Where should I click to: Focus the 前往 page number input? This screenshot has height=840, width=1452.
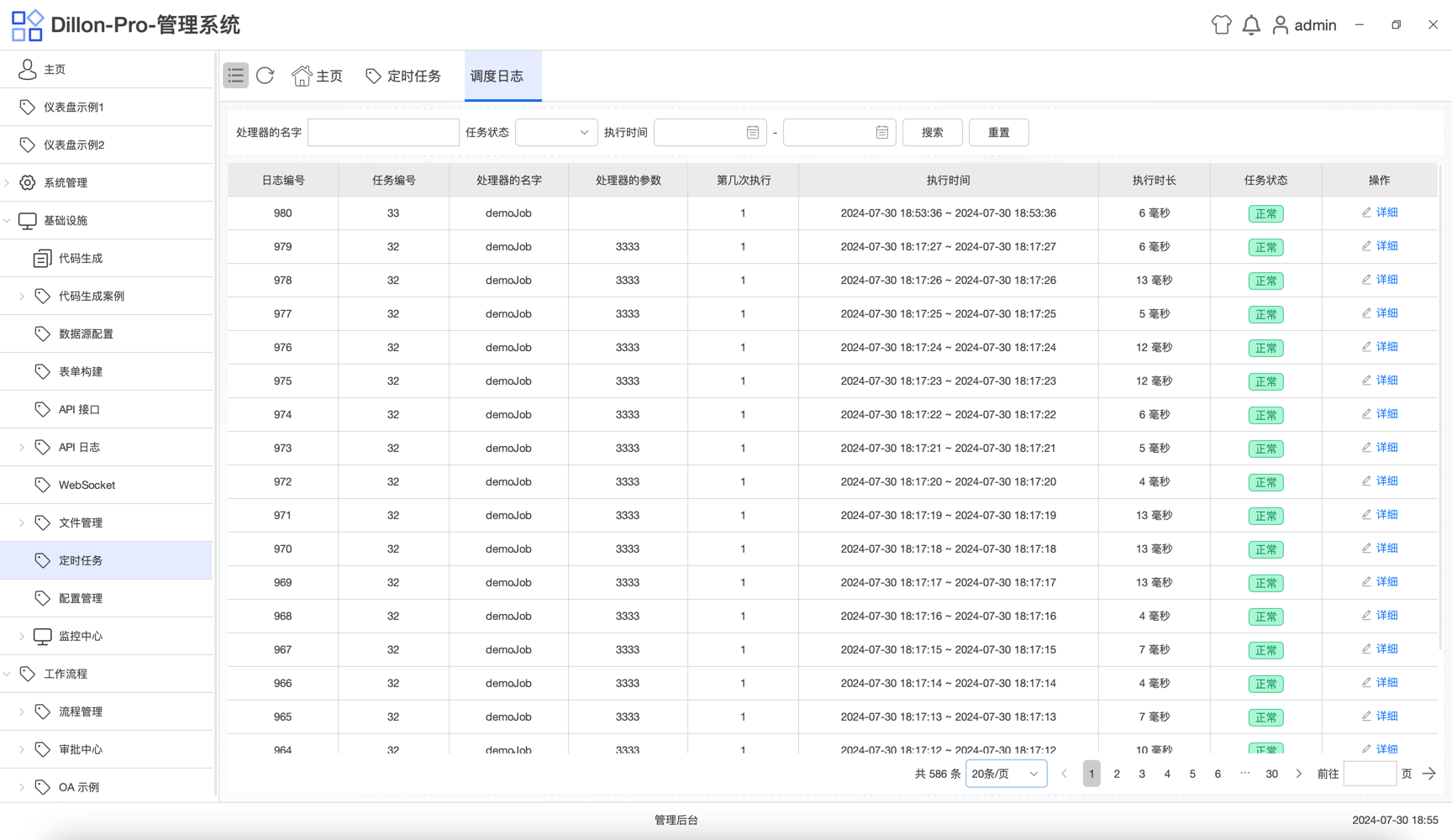pyautogui.click(x=1370, y=774)
